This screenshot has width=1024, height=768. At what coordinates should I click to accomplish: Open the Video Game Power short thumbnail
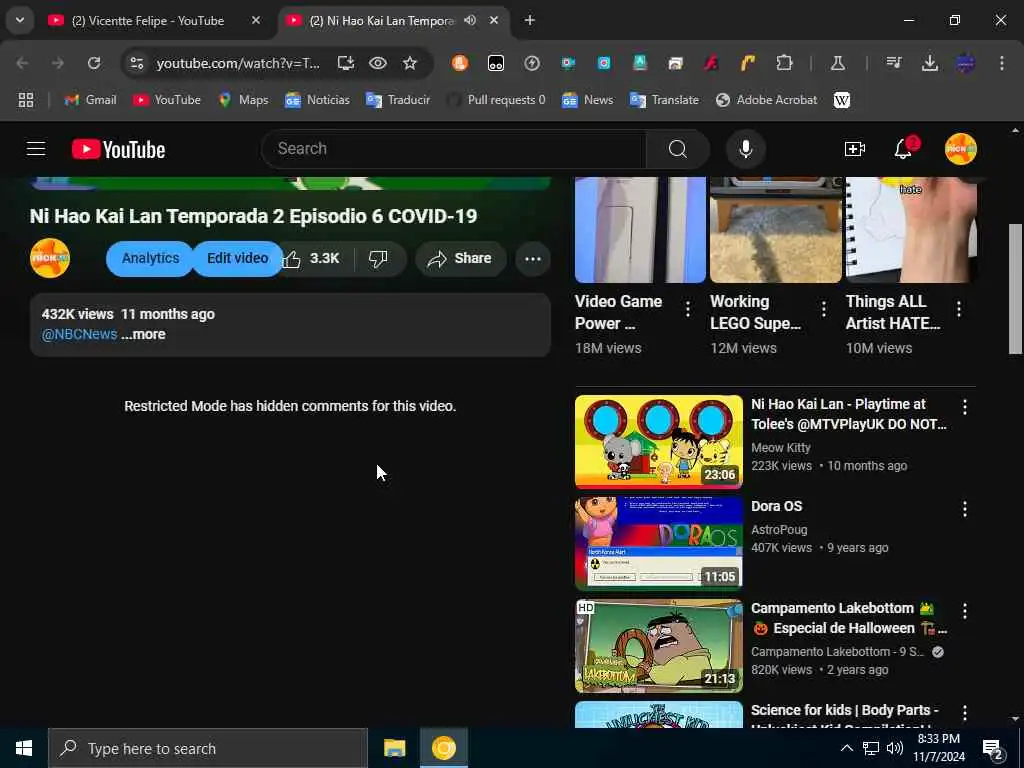(x=640, y=230)
